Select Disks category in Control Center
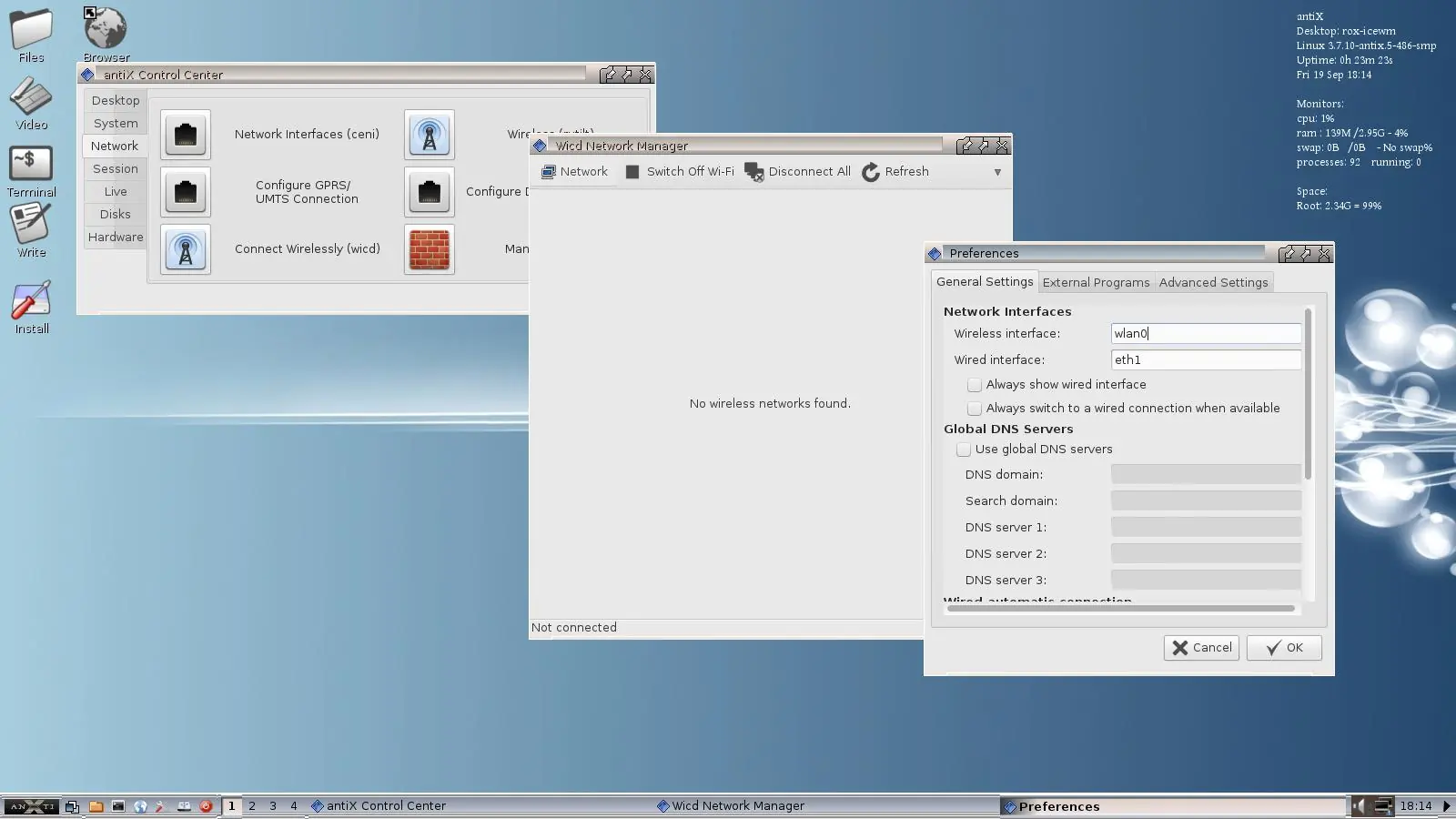Viewport: 1456px width, 819px height. 116,215
